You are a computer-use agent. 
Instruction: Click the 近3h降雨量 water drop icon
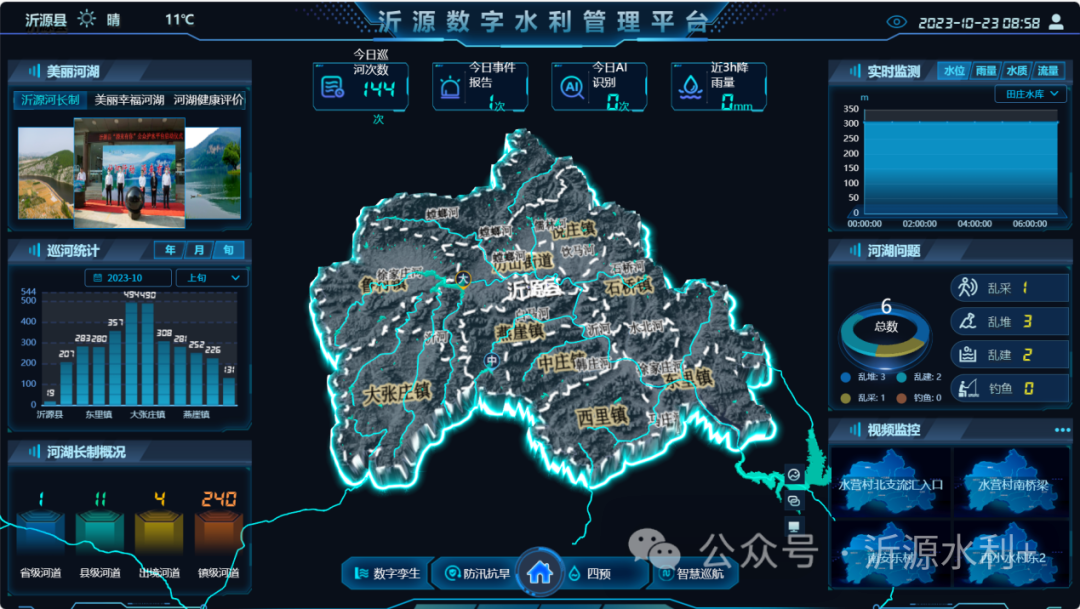(x=690, y=88)
